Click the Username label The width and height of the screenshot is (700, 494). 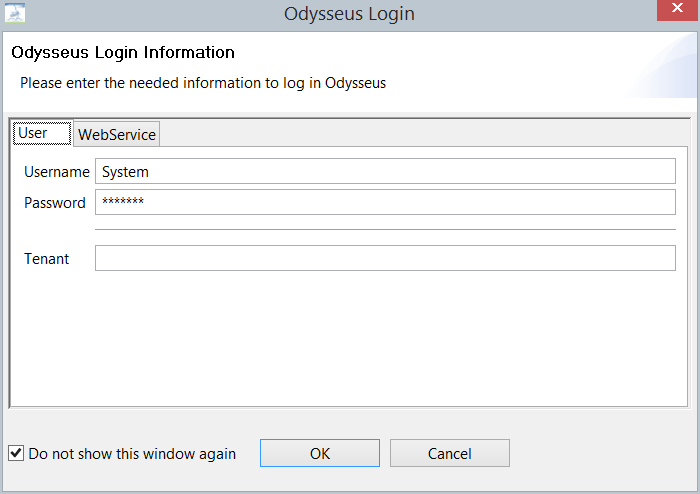click(x=57, y=172)
